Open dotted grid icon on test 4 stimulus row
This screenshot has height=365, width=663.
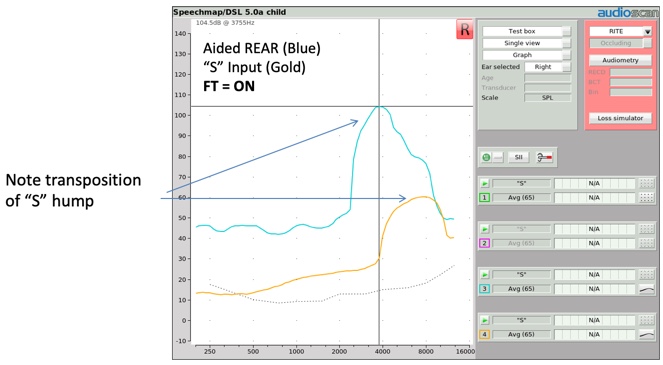(x=647, y=321)
